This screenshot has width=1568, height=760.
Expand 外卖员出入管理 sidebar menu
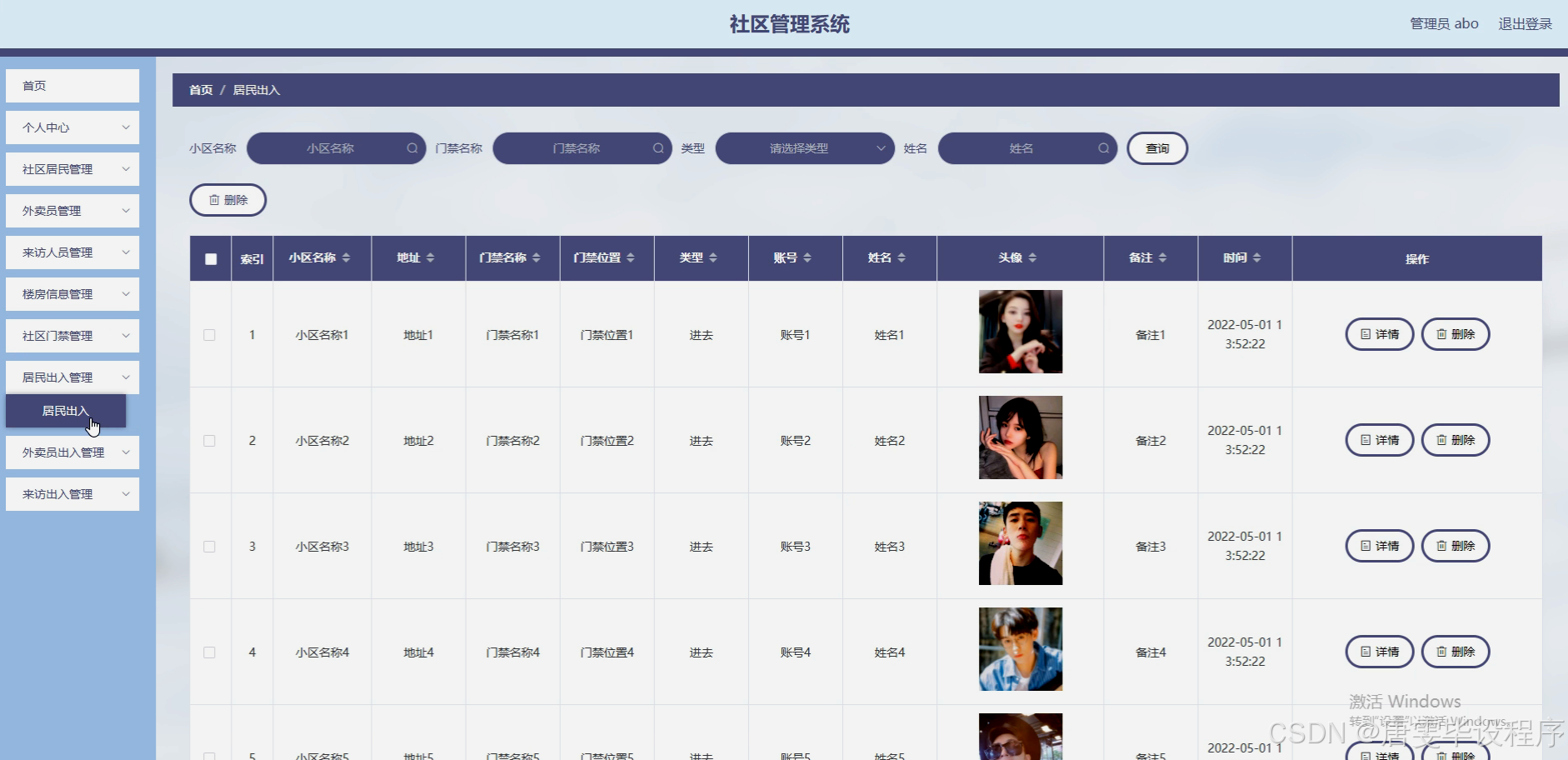tap(72, 452)
